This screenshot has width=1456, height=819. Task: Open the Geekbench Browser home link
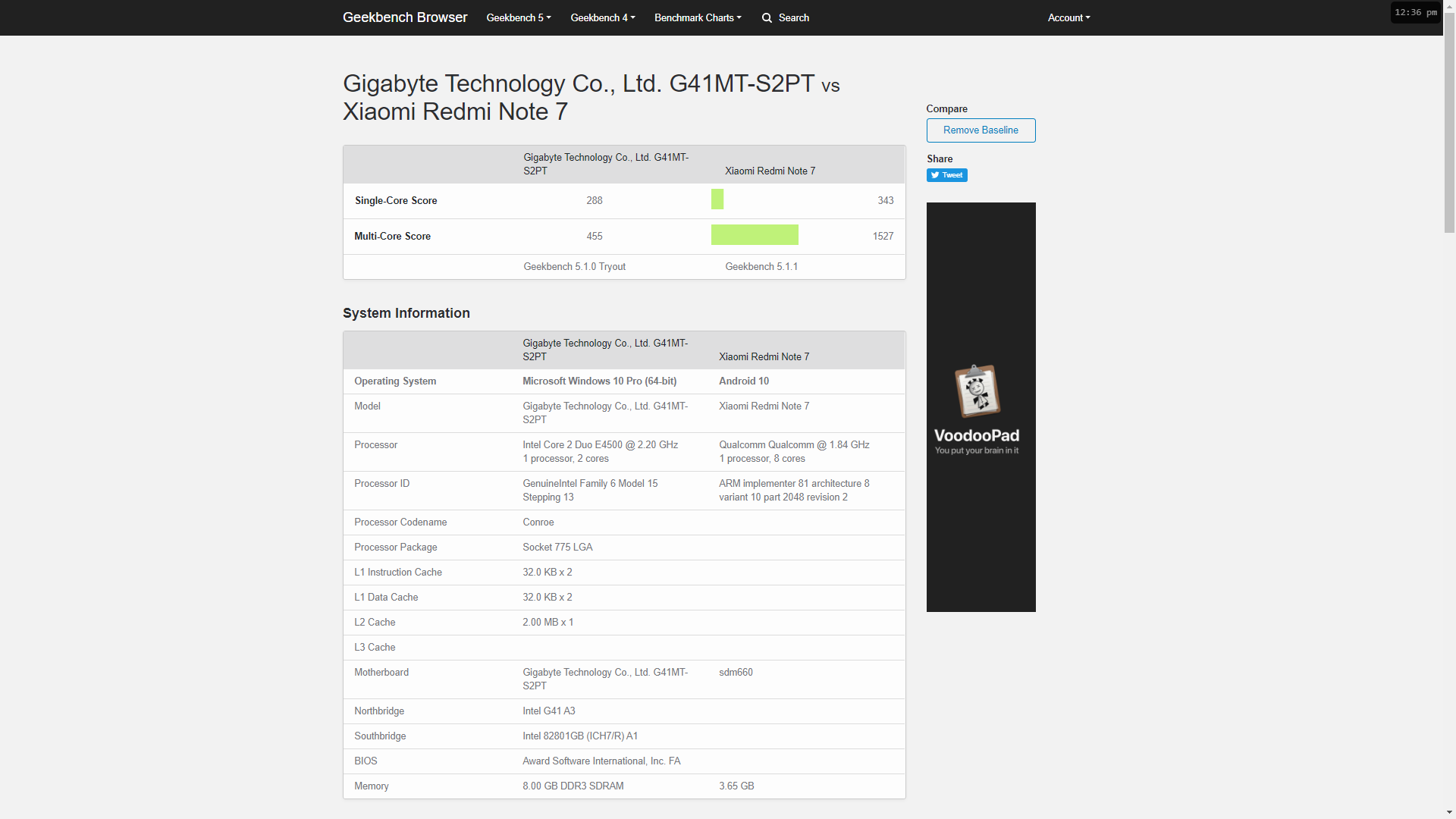[x=405, y=17]
